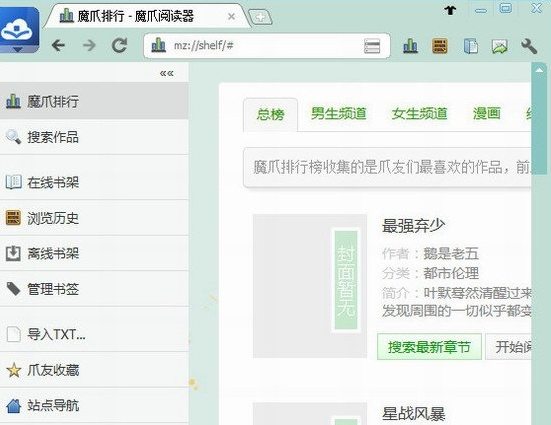The image size is (551, 425).
Task: Click the ranking icon inside address bar
Action: pyautogui.click(x=158, y=45)
